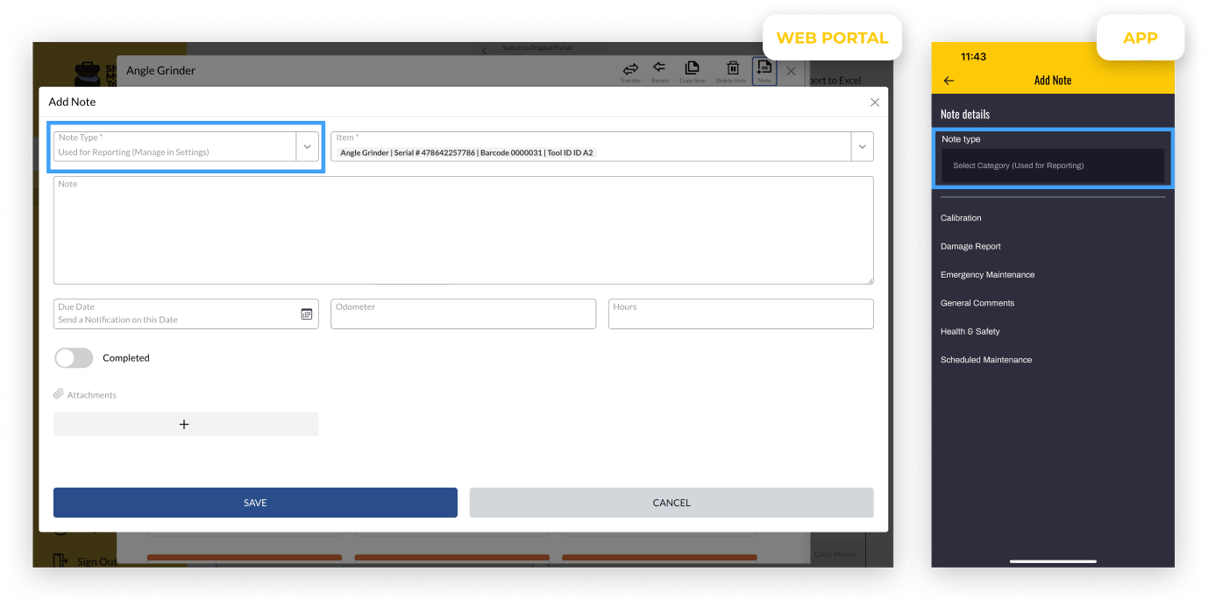Select Damage Report from category list

970,246
